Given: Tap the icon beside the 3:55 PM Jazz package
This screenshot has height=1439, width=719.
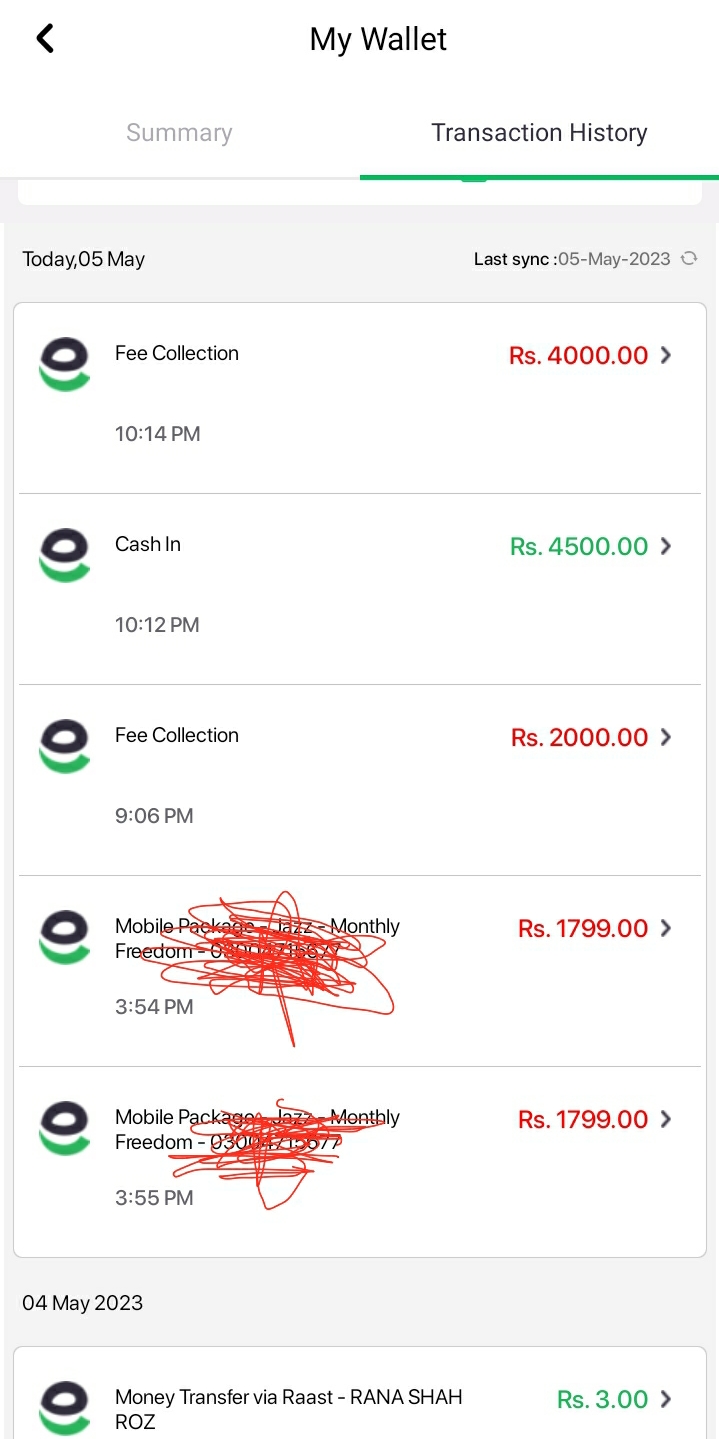Looking at the screenshot, I should point(64,1128).
